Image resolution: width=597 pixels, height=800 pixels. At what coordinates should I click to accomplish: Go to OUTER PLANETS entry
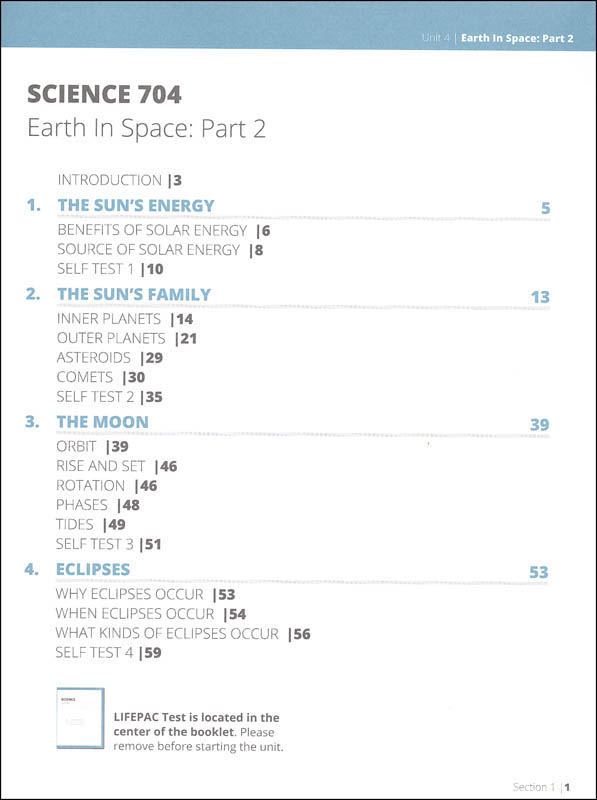click(x=127, y=339)
